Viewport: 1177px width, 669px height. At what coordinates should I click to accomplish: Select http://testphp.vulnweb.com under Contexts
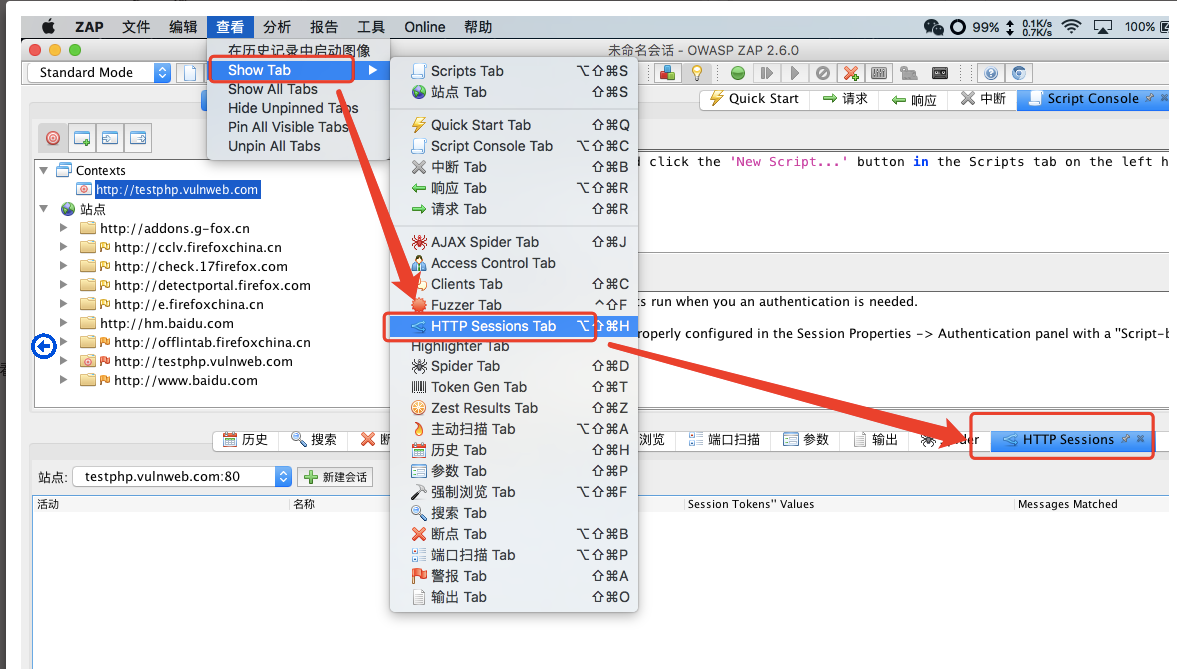point(176,189)
